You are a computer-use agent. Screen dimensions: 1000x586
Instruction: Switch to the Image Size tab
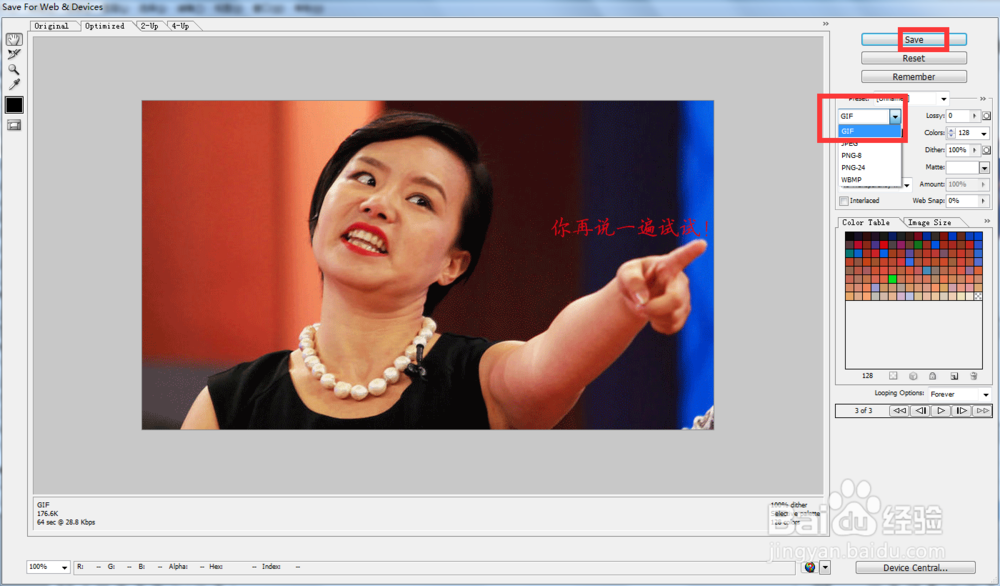pos(929,223)
